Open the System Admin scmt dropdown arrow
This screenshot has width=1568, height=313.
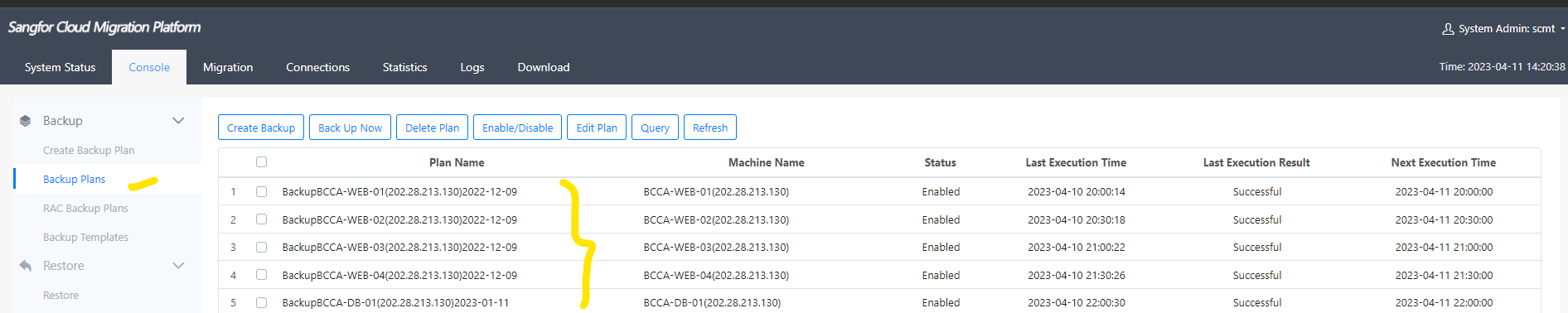(x=1562, y=29)
